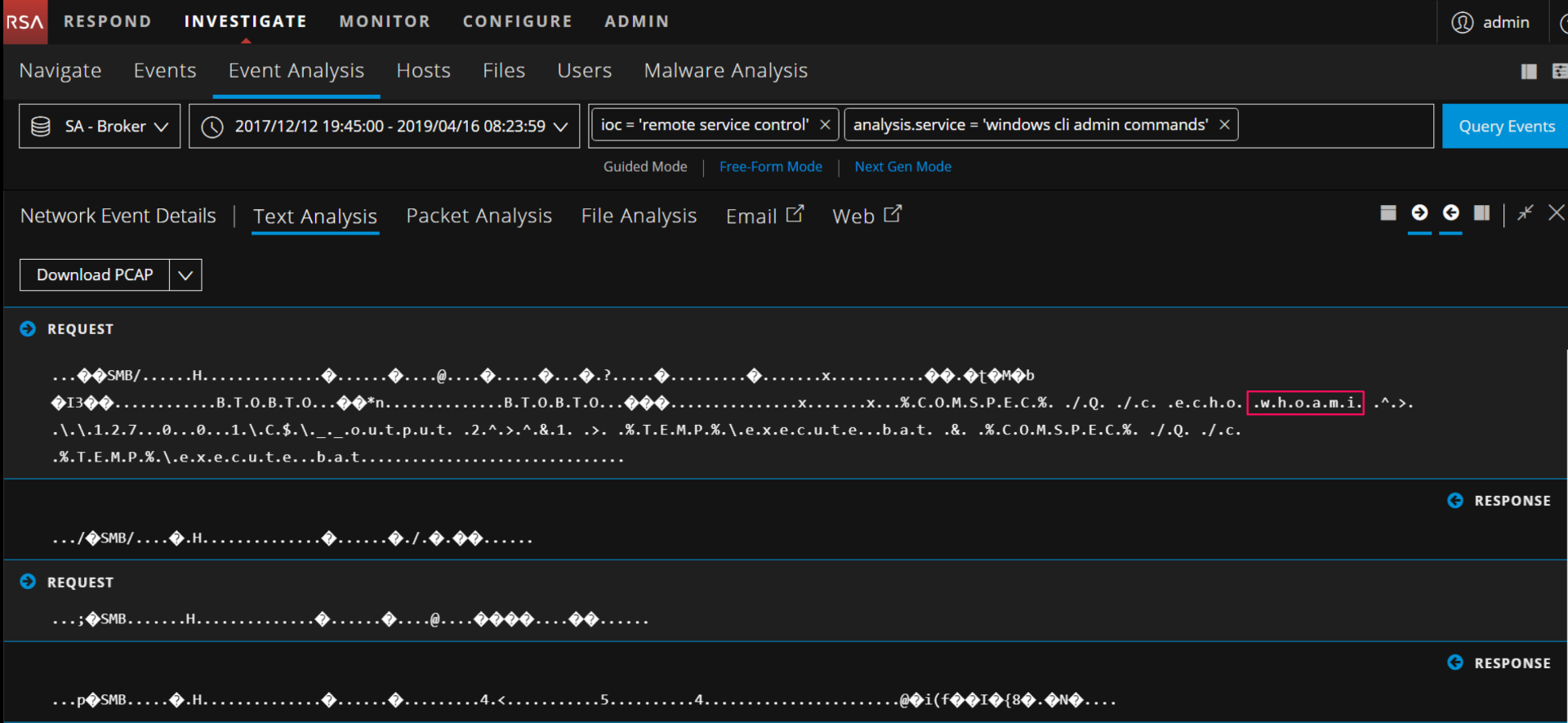The height and width of the screenshot is (723, 1568).
Task: Click the first RESPONSE arrow icon
Action: [x=1455, y=501]
